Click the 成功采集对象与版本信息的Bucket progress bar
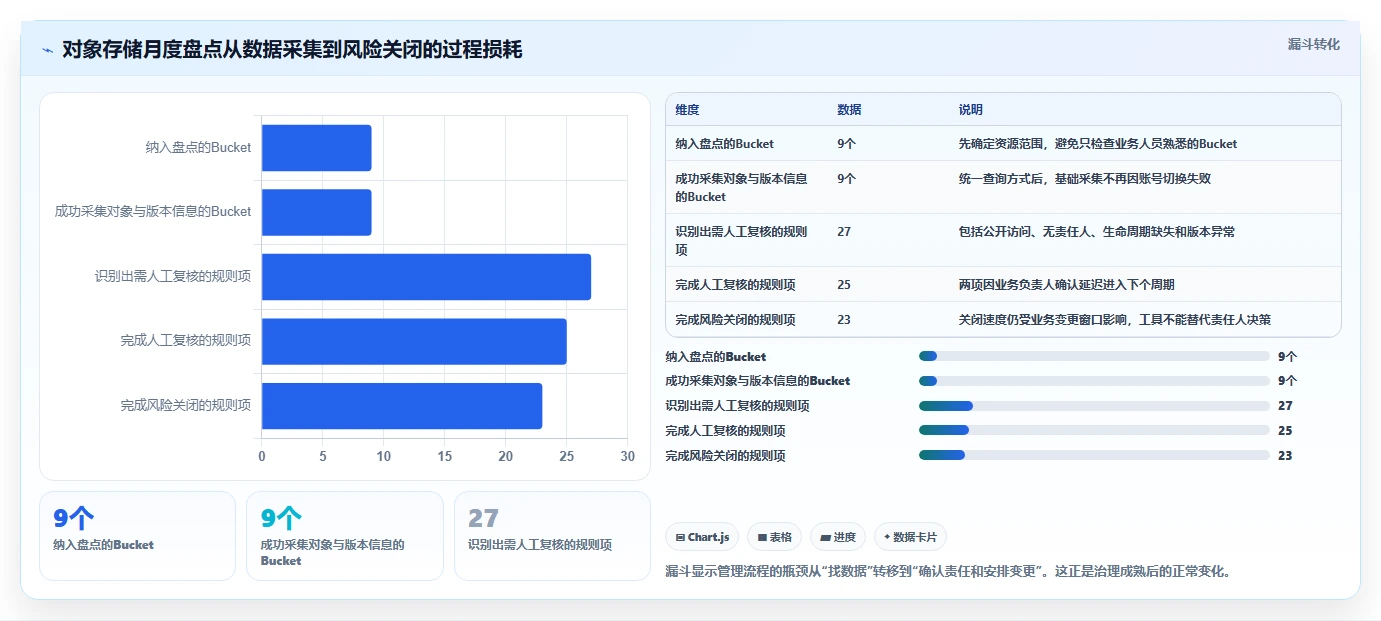 coord(1094,381)
